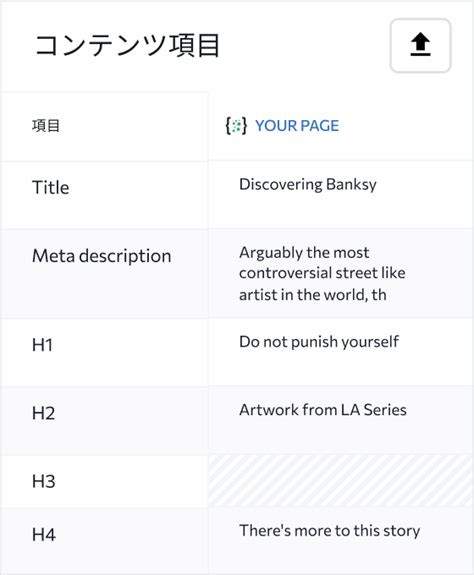Click the Discovering Banksy title text
This screenshot has height=575, width=474.
point(308,184)
